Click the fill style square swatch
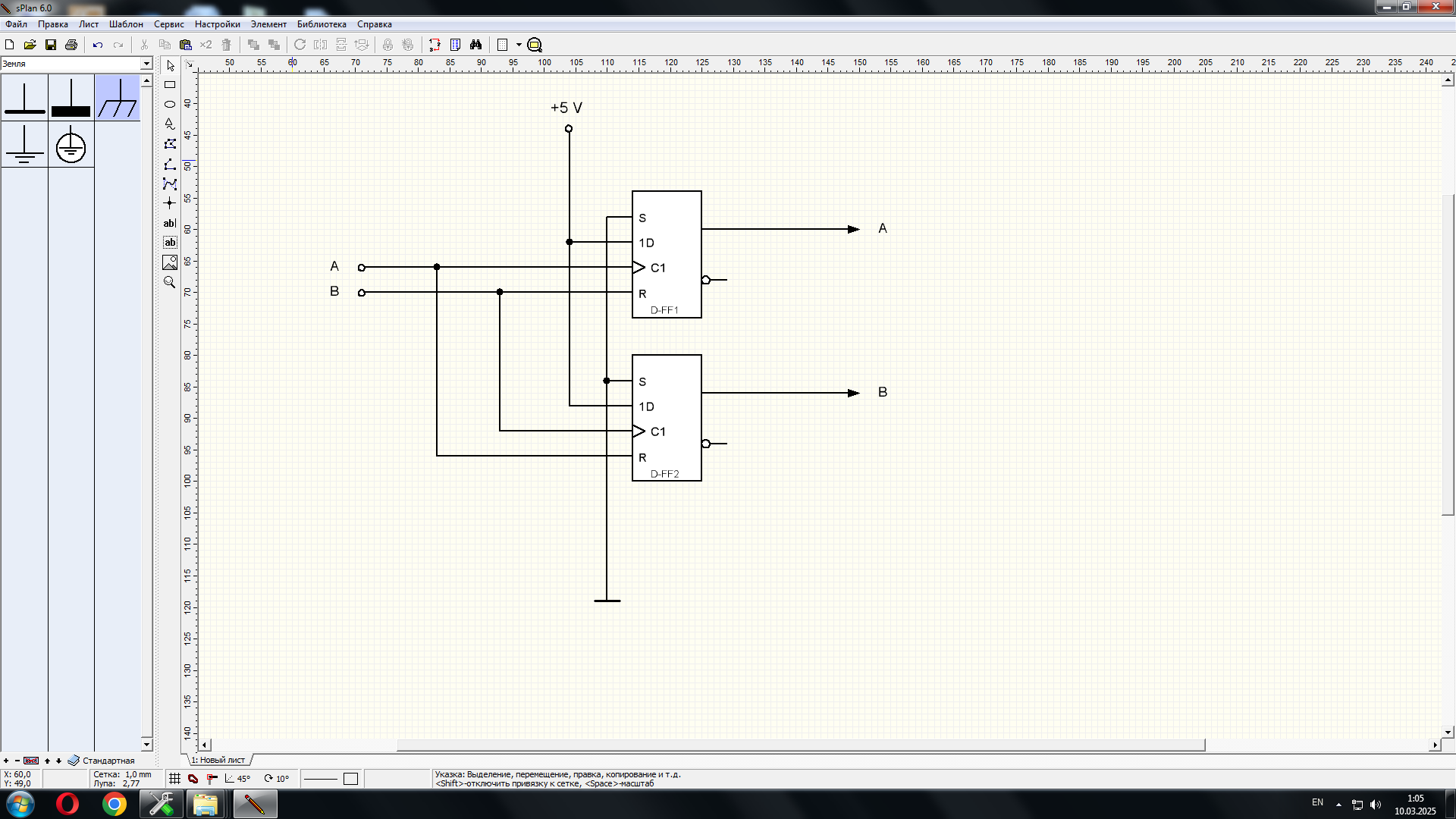The width and height of the screenshot is (1456, 819). pos(350,779)
